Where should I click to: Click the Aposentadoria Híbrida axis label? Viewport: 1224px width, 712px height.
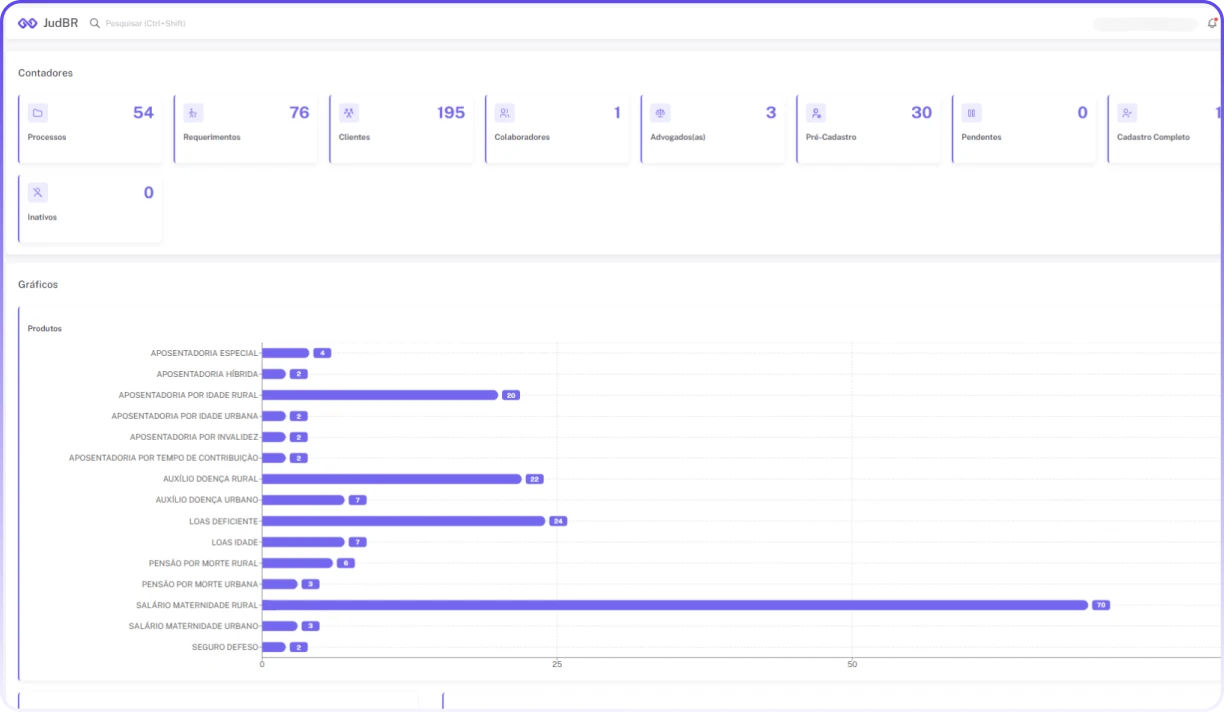[x=207, y=374]
